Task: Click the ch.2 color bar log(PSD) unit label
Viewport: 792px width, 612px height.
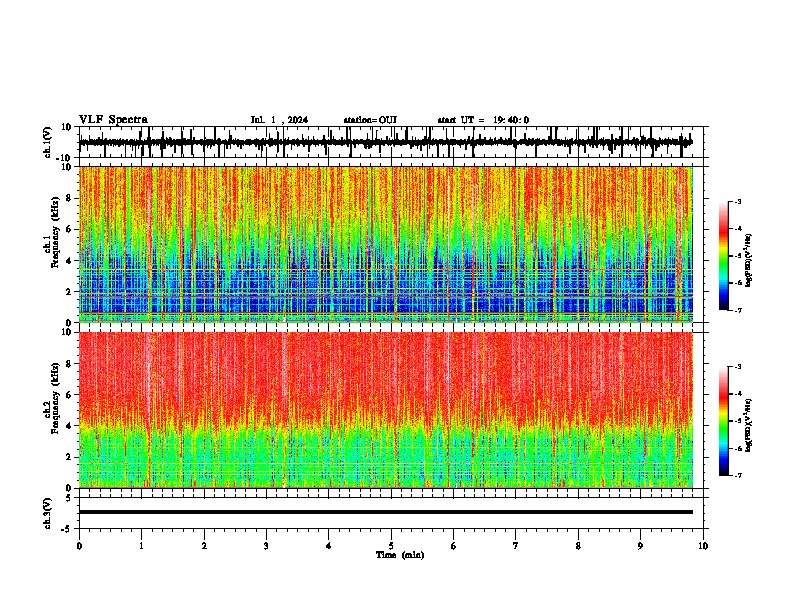Action: click(749, 425)
